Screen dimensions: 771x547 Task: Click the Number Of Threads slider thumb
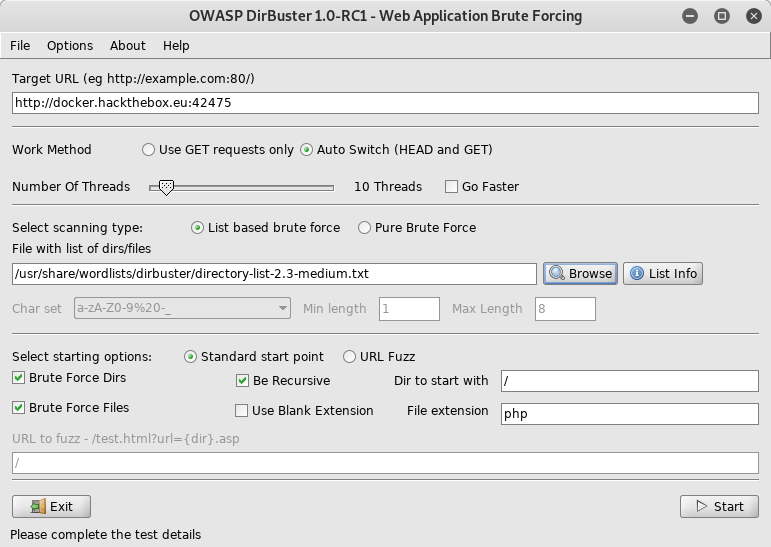pyautogui.click(x=167, y=187)
